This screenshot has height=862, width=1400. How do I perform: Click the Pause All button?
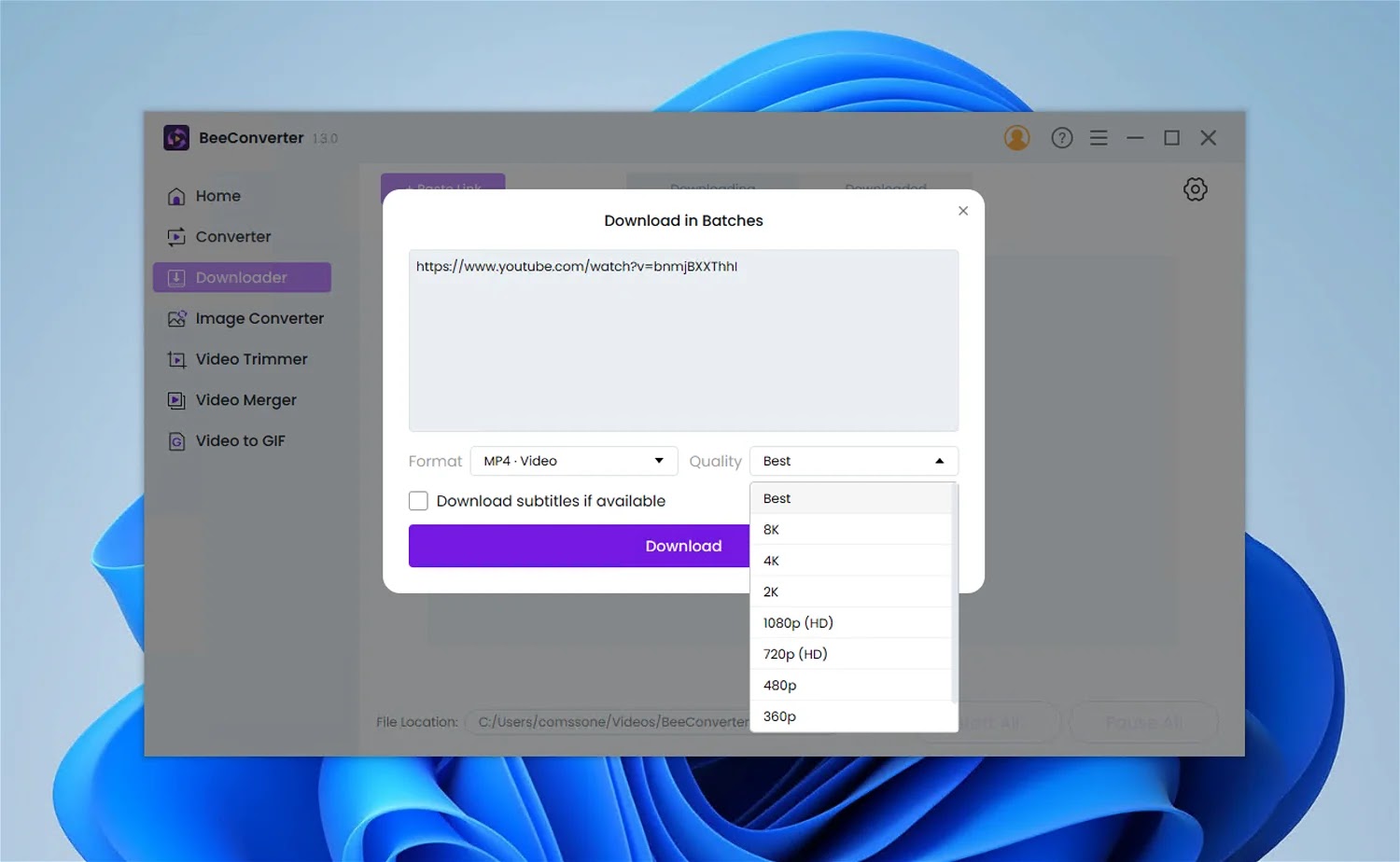1143,722
